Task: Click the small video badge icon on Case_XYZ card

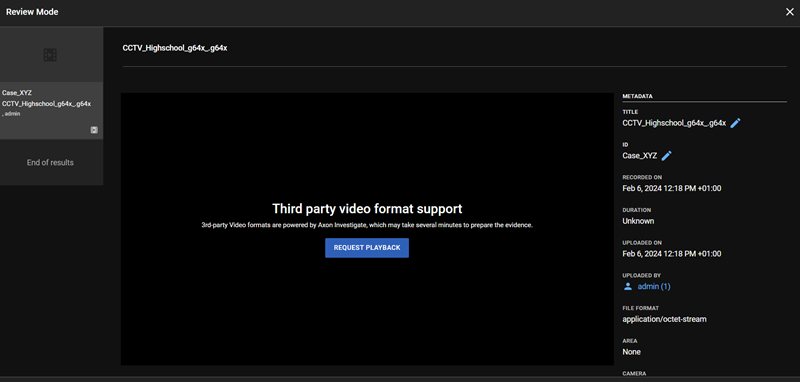Action: click(x=94, y=130)
